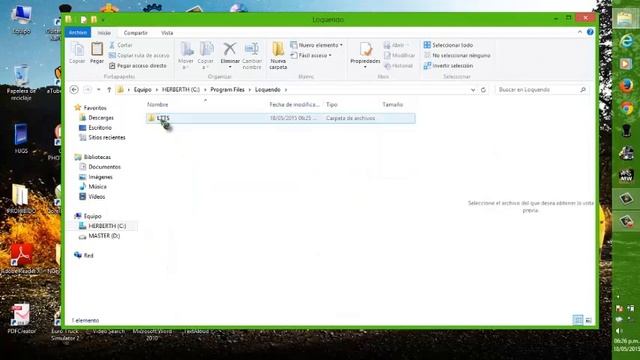Switch to details view icon in status bar
This screenshot has height=360, width=640.
(578, 320)
